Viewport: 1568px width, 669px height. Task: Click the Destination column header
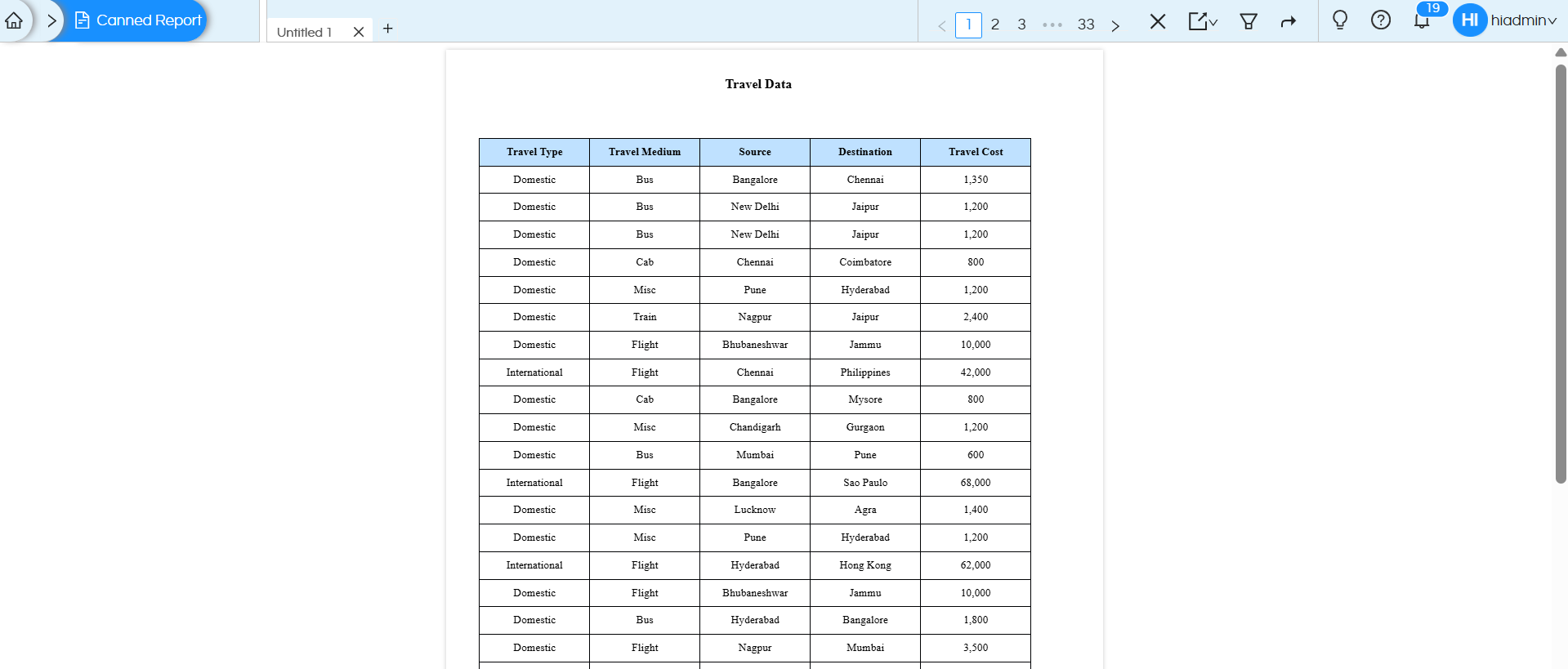(x=865, y=152)
